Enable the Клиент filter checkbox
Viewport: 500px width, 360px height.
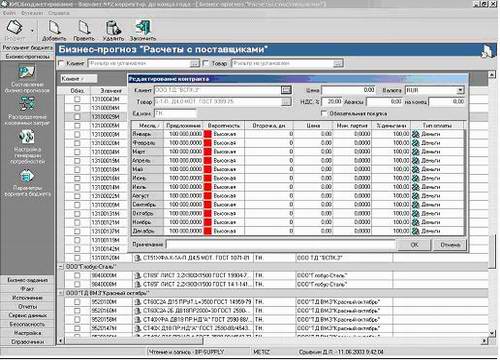pos(61,63)
